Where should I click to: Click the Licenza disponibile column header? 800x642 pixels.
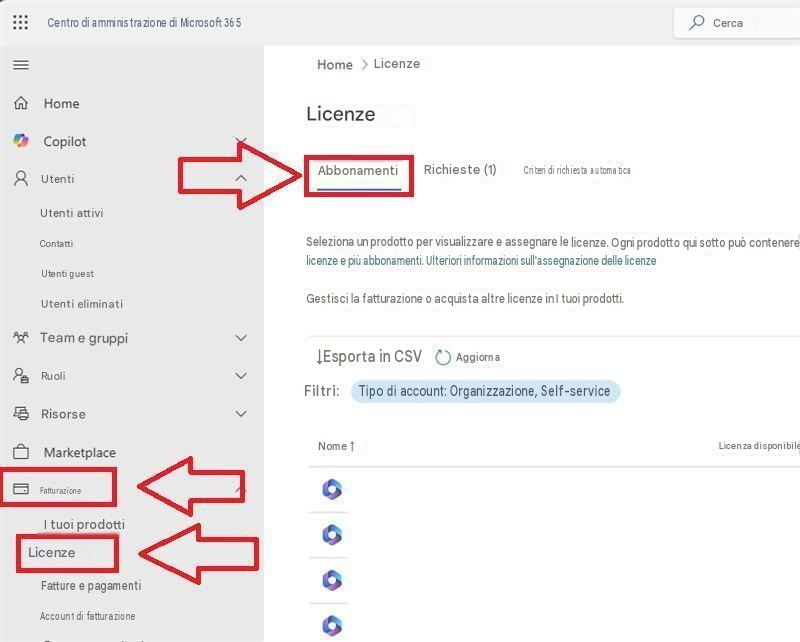click(x=759, y=446)
